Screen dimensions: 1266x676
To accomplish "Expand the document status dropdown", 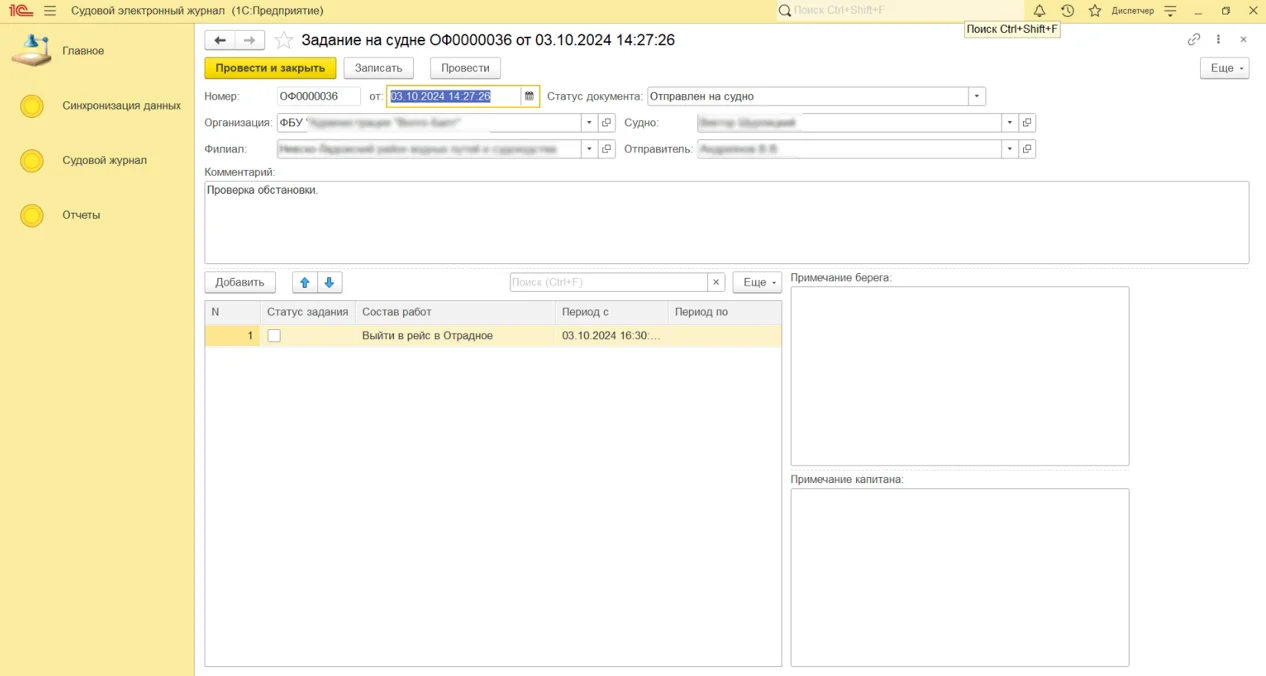I will click(x=976, y=97).
